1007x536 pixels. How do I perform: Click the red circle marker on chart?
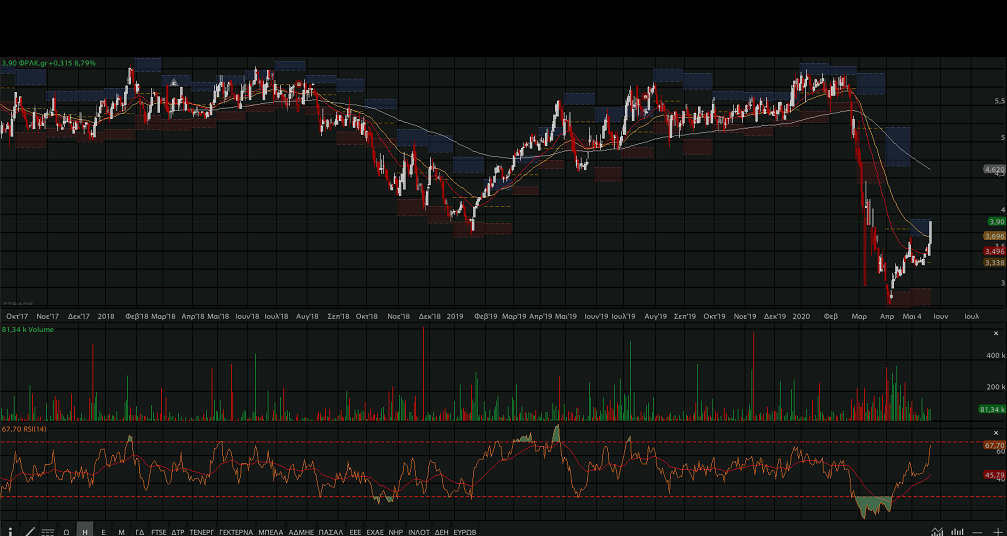(299, 83)
